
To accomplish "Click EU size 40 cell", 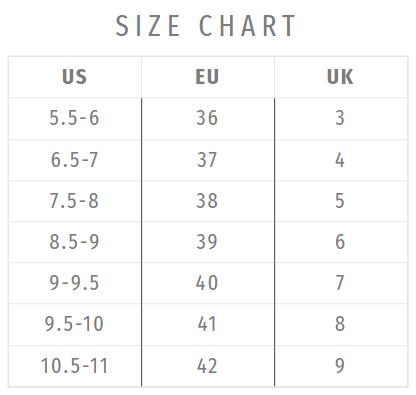I will [x=208, y=283].
